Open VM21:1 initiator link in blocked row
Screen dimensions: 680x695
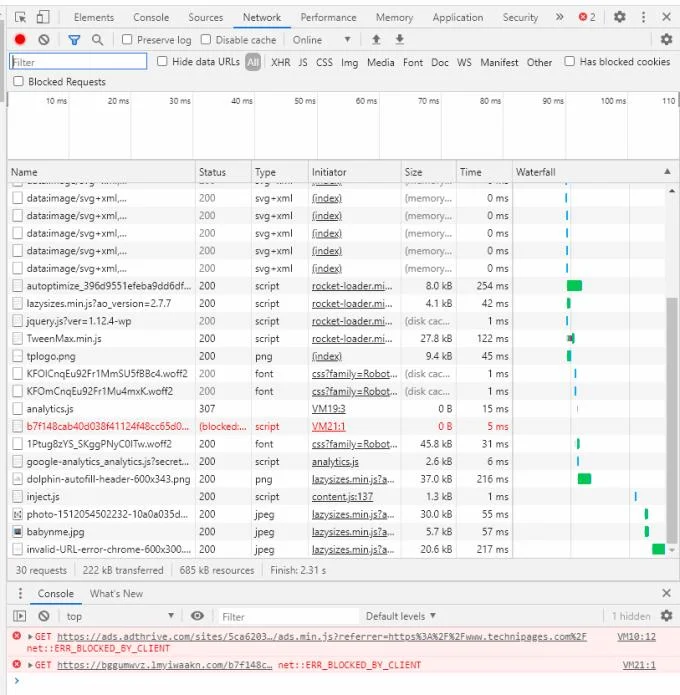point(328,426)
